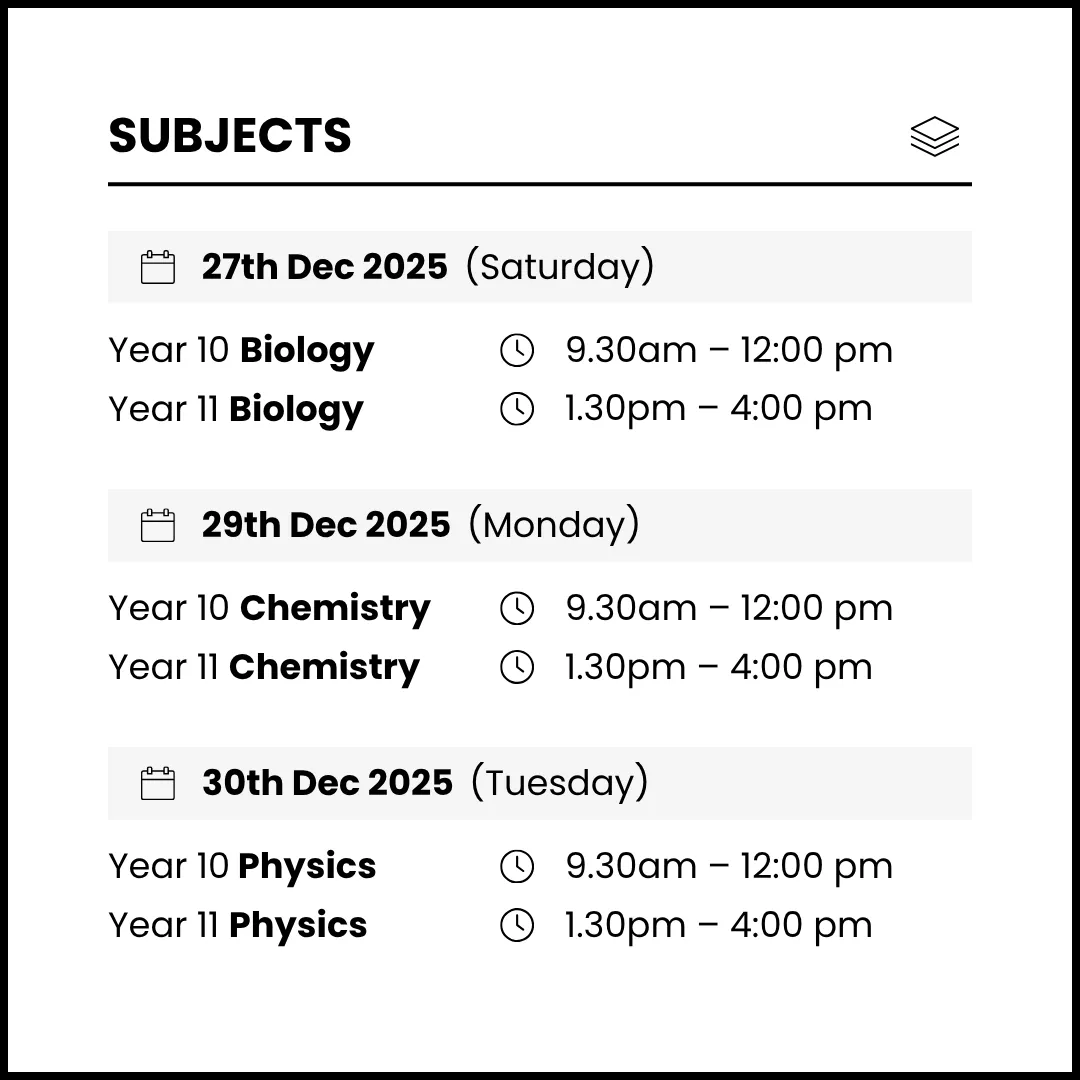Click the clock icon for Year 10 Biology
The width and height of the screenshot is (1080, 1080).
(517, 350)
